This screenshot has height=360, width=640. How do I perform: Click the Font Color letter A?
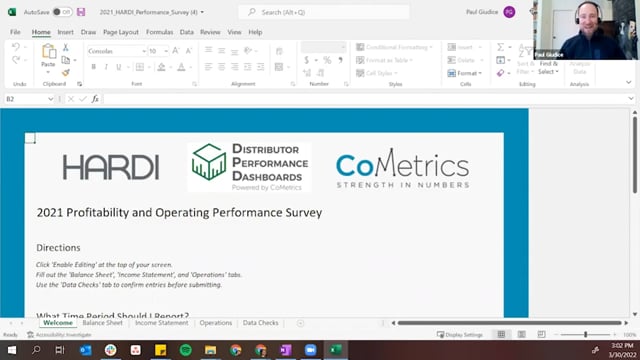click(181, 67)
